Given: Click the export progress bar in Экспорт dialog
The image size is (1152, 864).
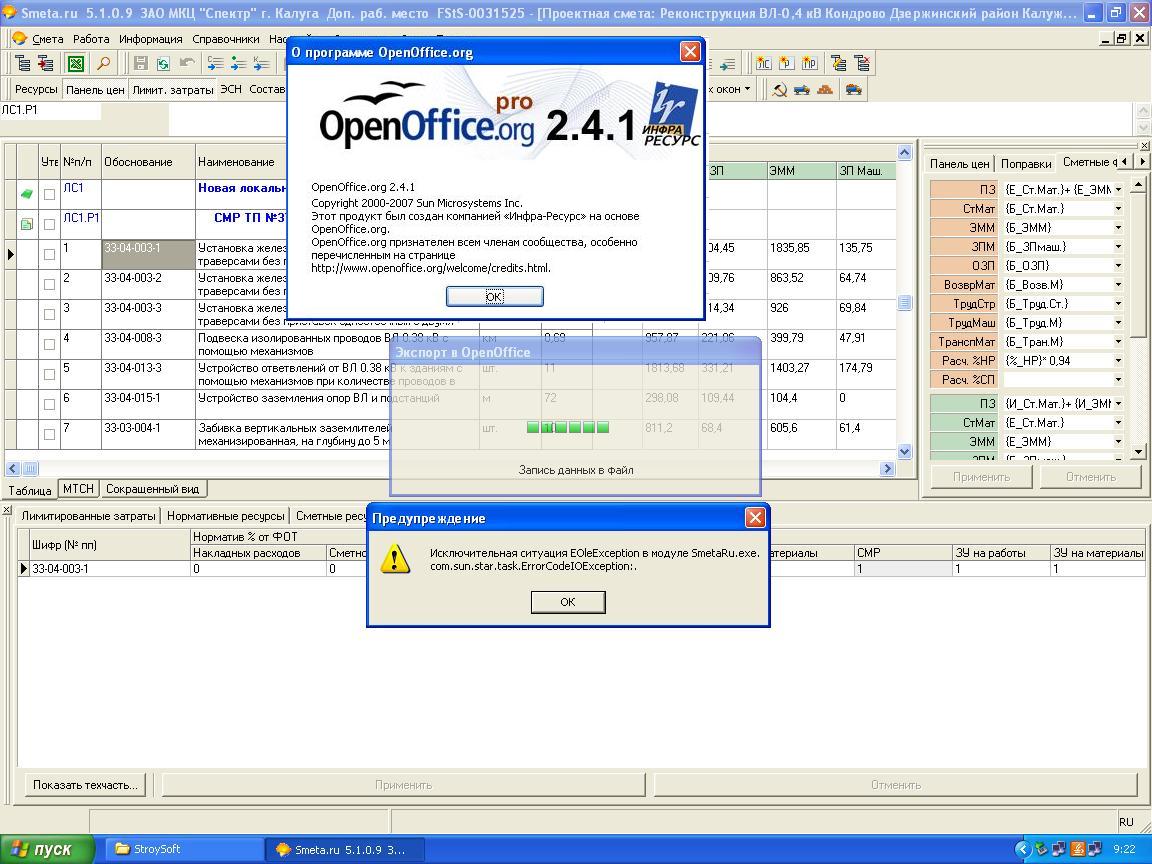Looking at the screenshot, I should point(568,427).
